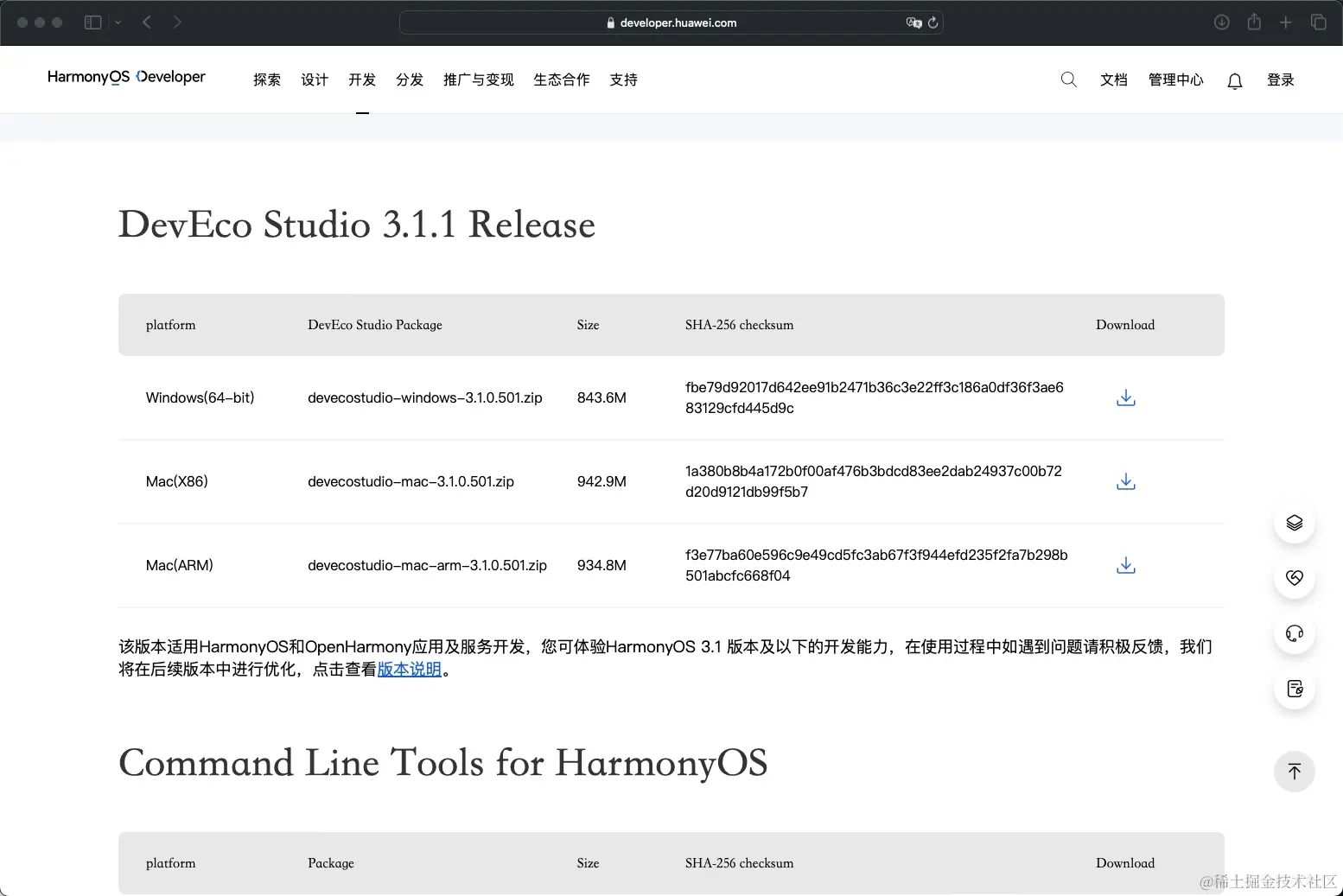Jump back to top of page
The height and width of the screenshot is (896, 1343).
[1295, 771]
